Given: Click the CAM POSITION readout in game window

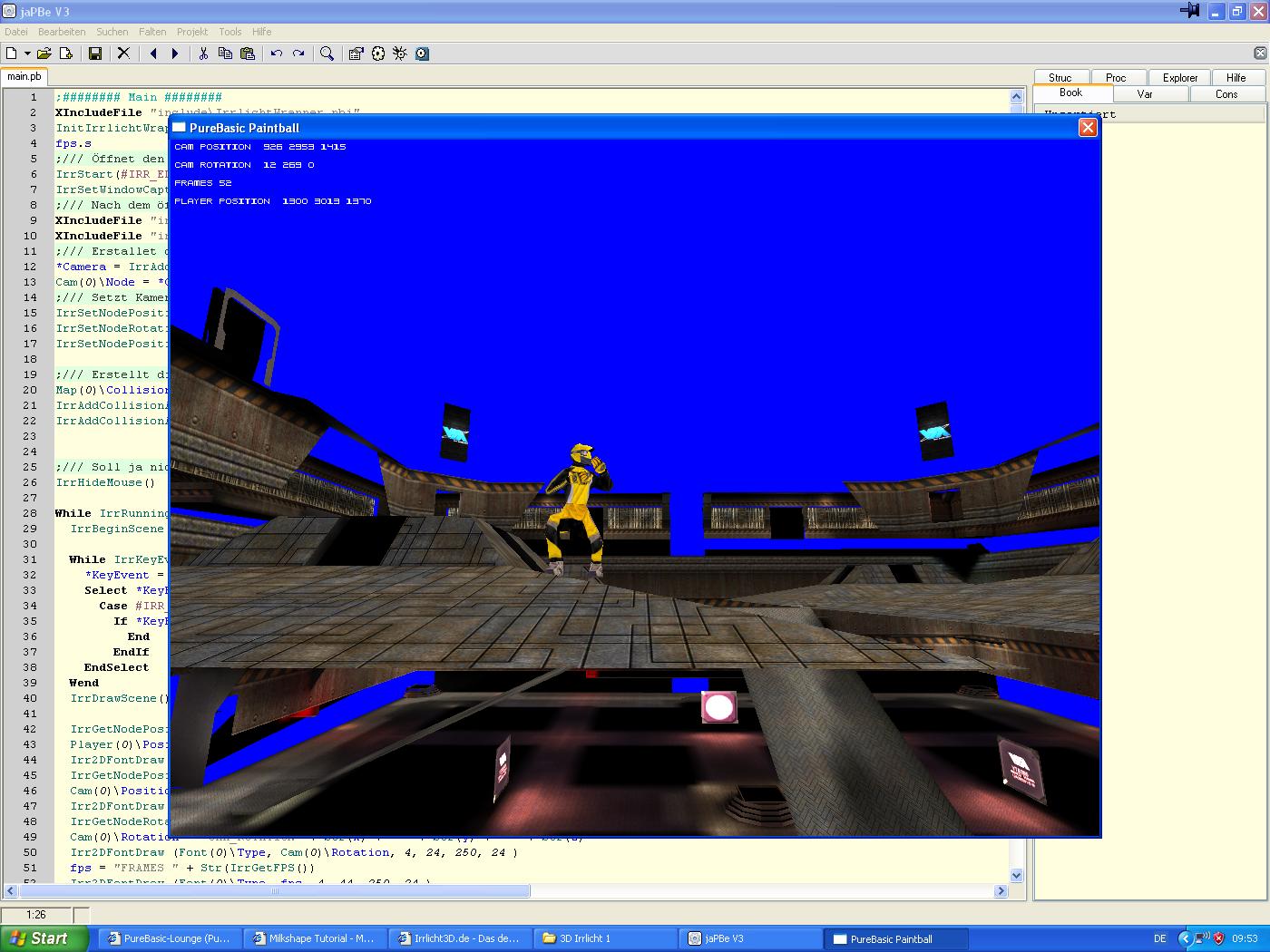Looking at the screenshot, I should point(260,147).
